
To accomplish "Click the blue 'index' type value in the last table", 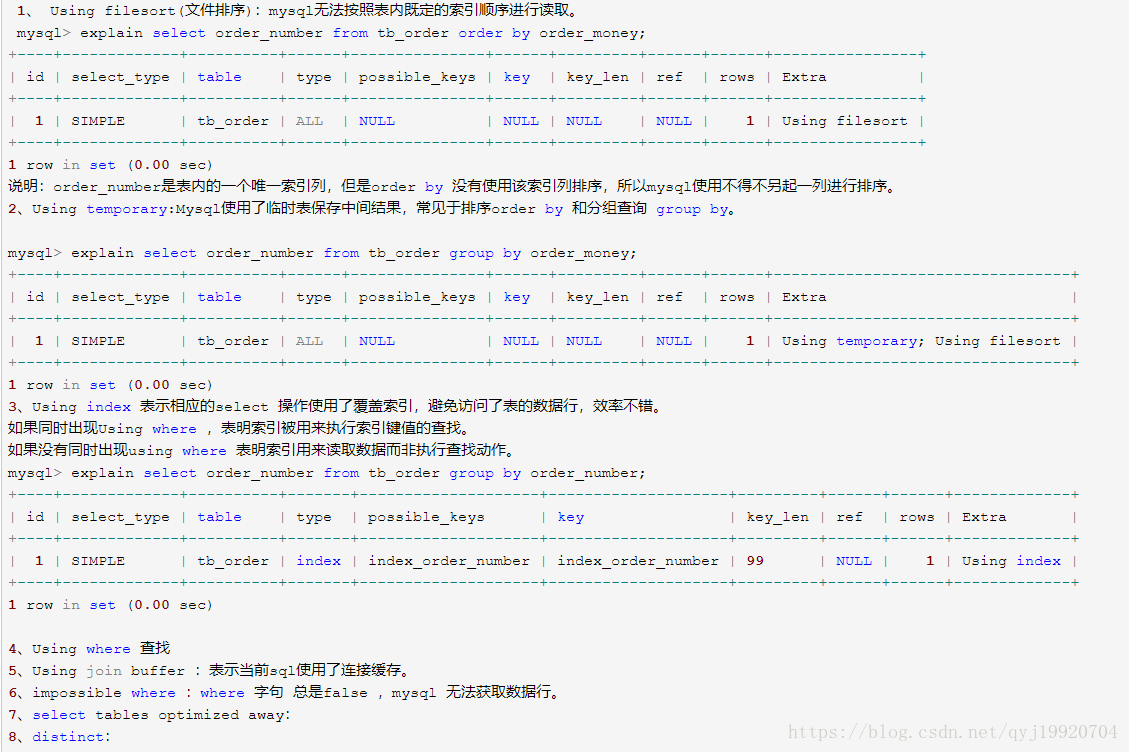I will (x=318, y=561).
